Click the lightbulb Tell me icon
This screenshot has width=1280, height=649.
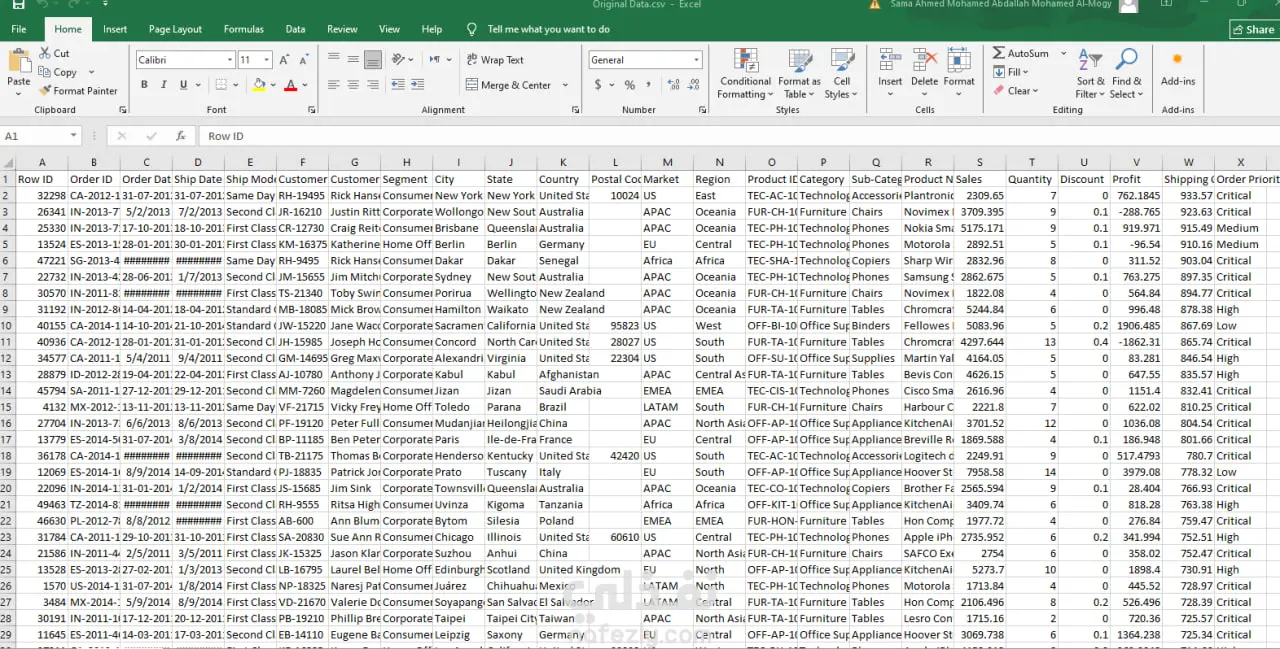point(472,29)
